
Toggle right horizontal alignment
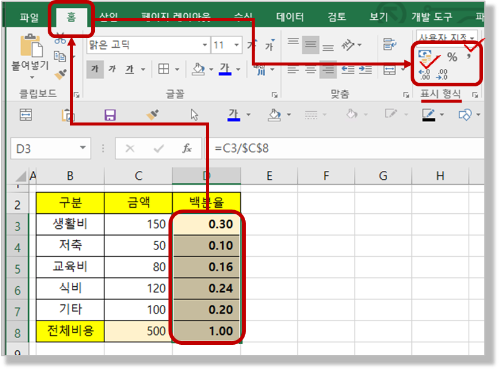click(x=328, y=70)
